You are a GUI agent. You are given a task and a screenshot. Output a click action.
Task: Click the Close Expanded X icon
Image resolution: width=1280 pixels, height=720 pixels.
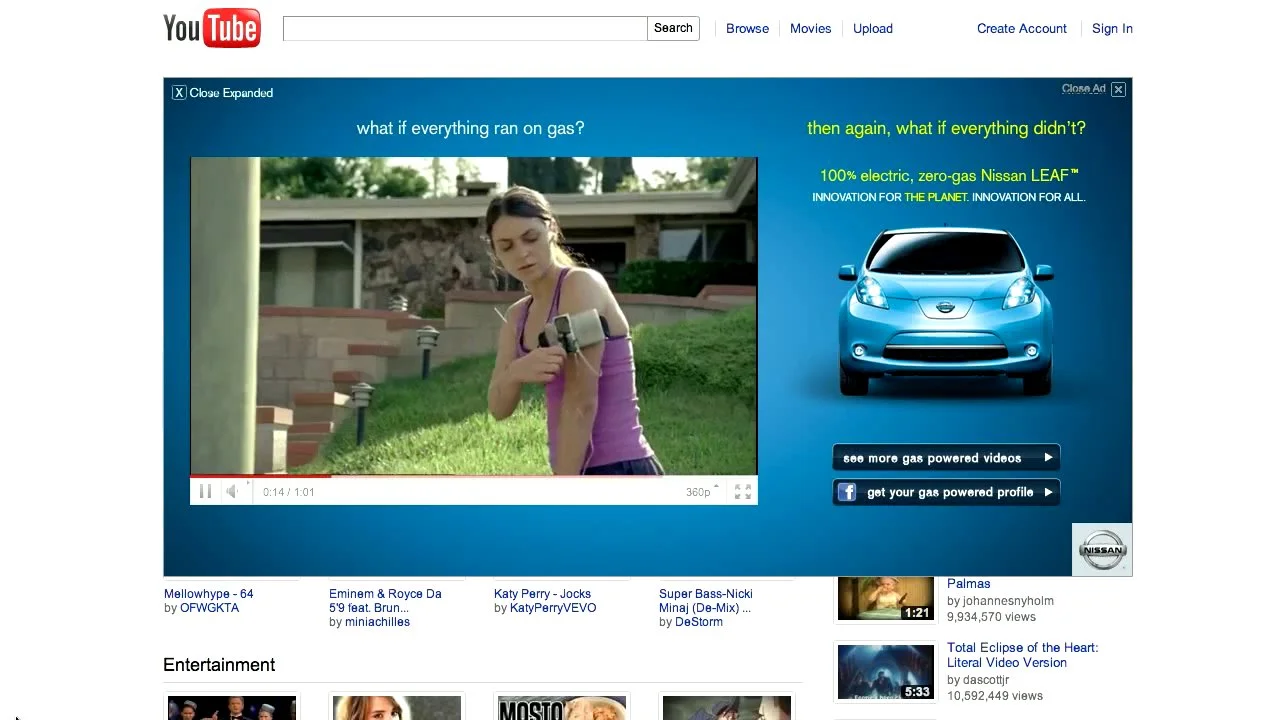click(179, 92)
